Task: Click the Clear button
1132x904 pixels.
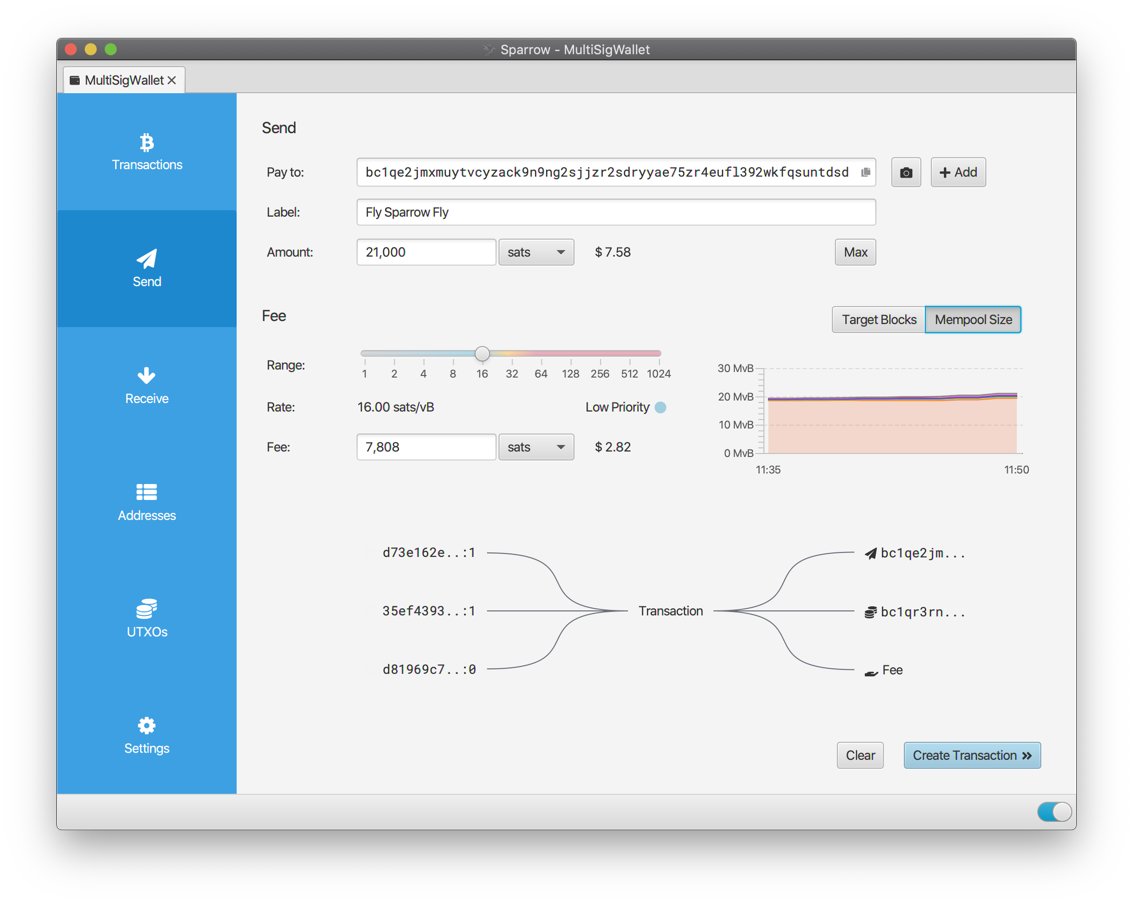Action: (x=860, y=755)
